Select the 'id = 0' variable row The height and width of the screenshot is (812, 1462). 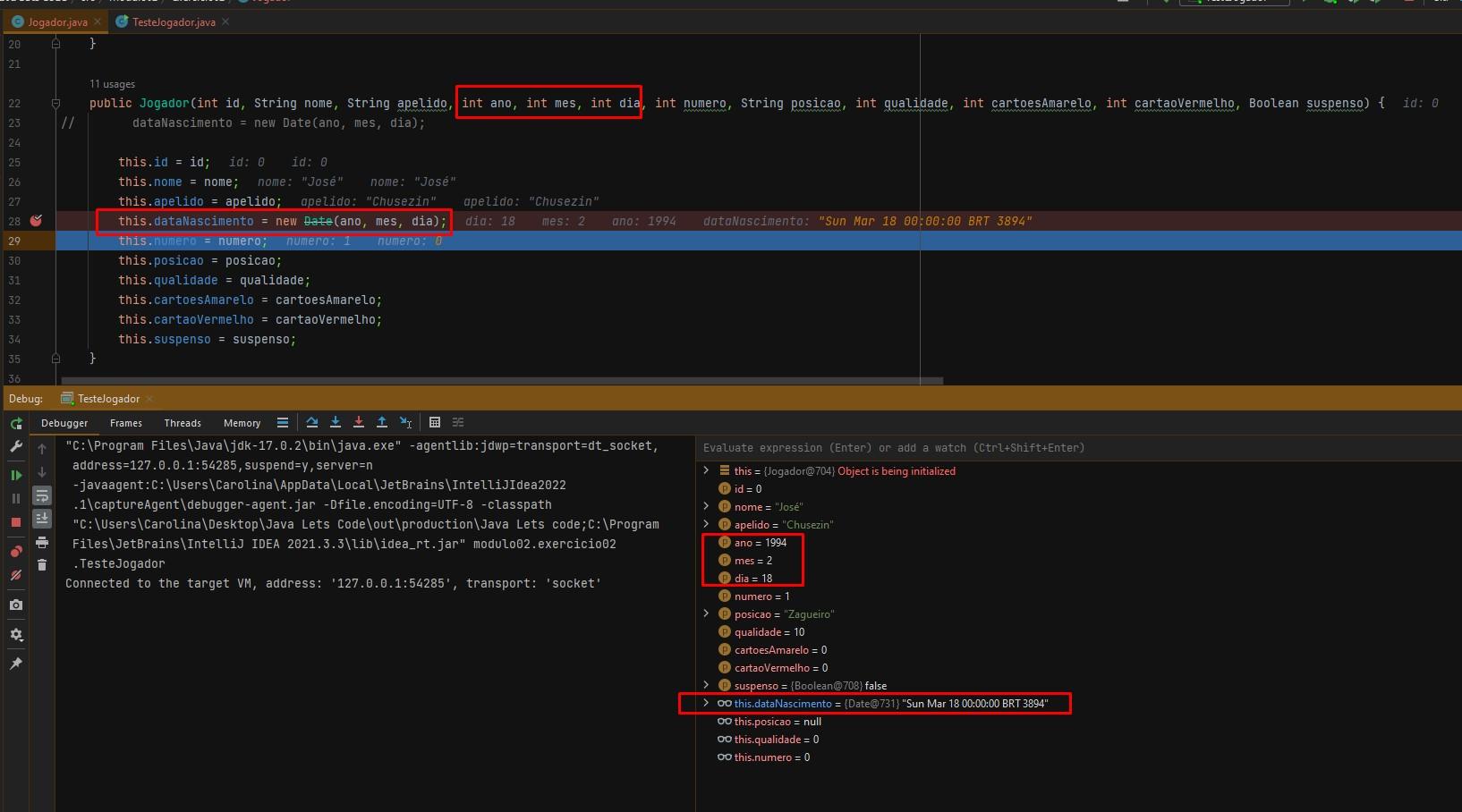click(1078, 489)
